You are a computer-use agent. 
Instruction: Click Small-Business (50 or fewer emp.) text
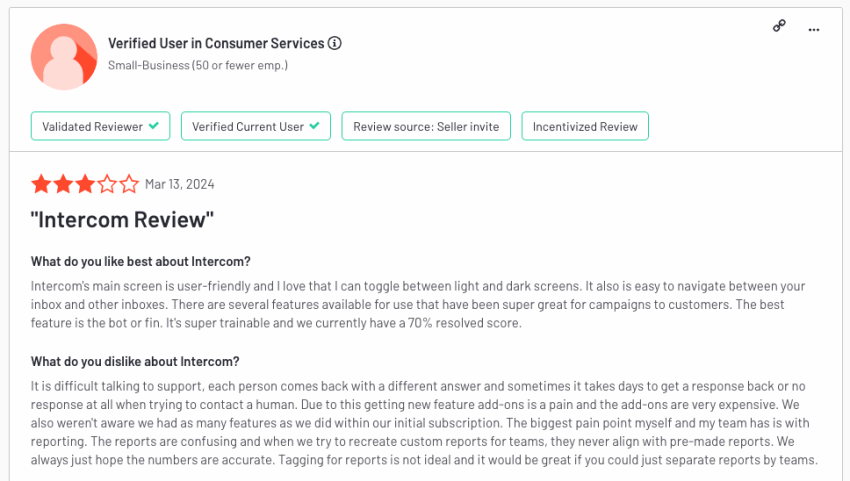pyautogui.click(x=198, y=65)
